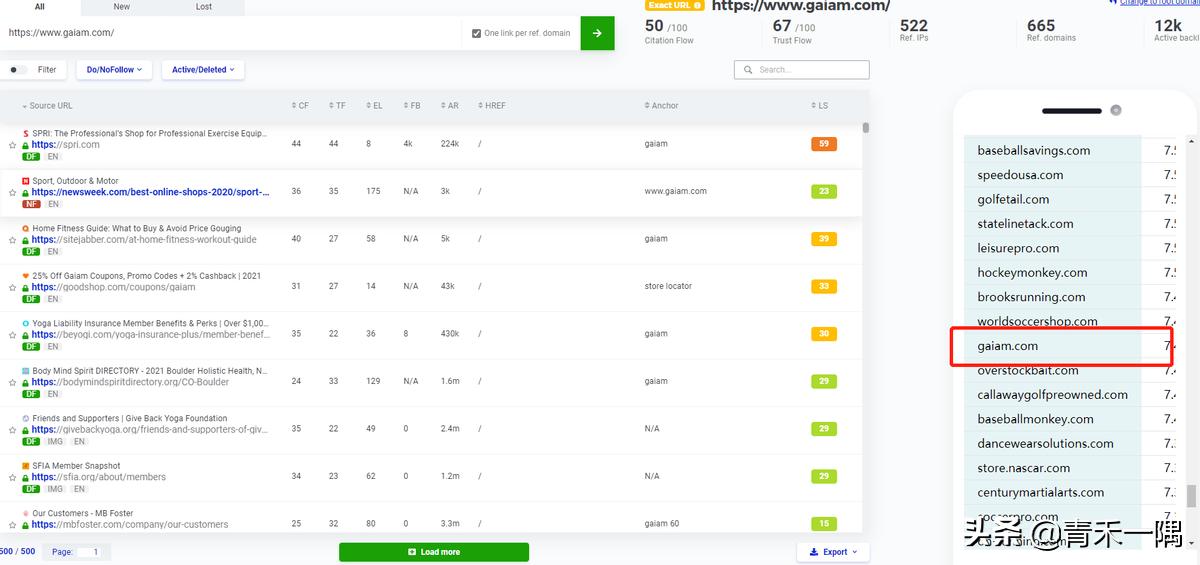Toggle the Filter switch
The width and height of the screenshot is (1200, 565).
(18, 70)
